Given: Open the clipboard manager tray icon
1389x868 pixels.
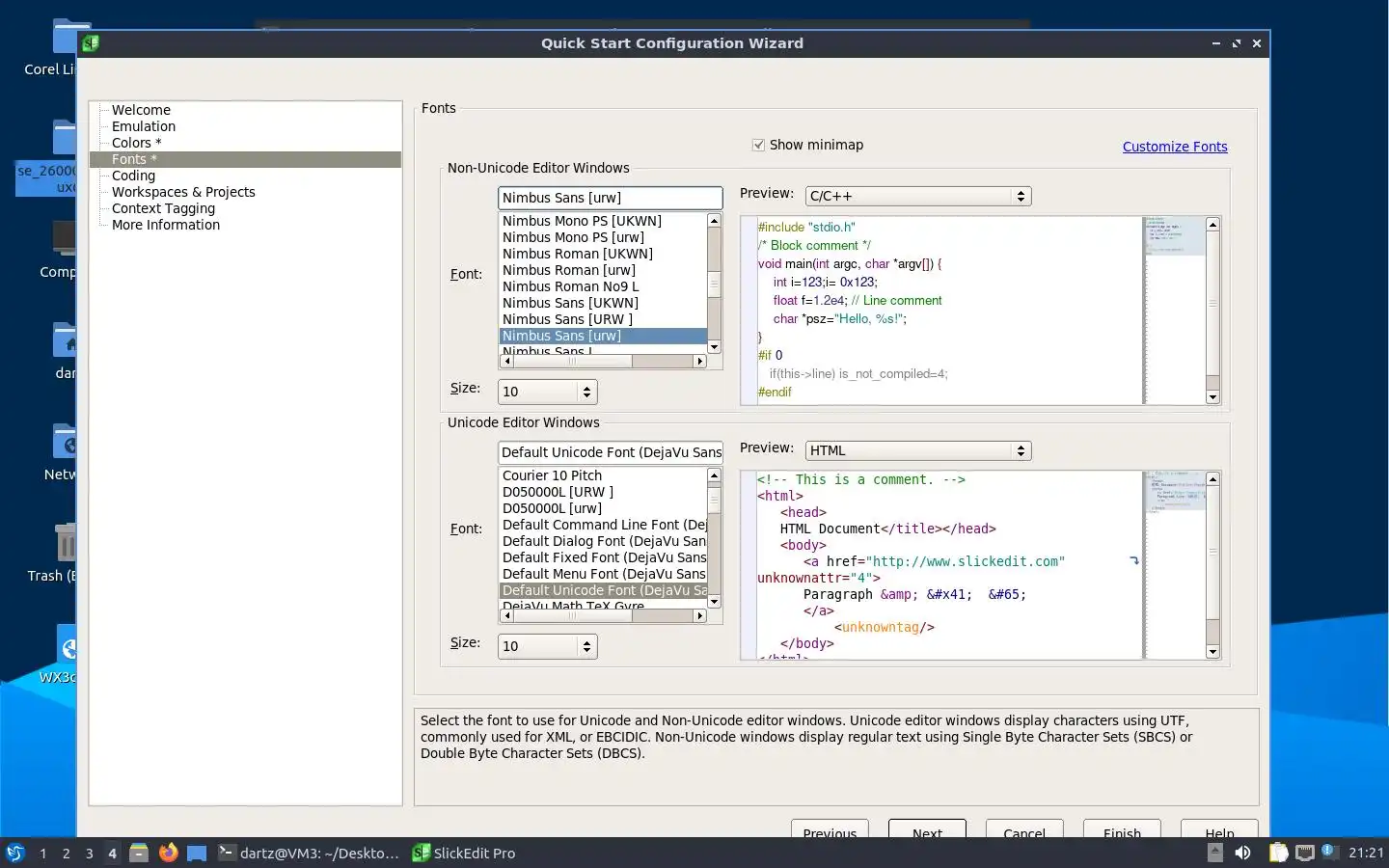Looking at the screenshot, I should point(1278,853).
